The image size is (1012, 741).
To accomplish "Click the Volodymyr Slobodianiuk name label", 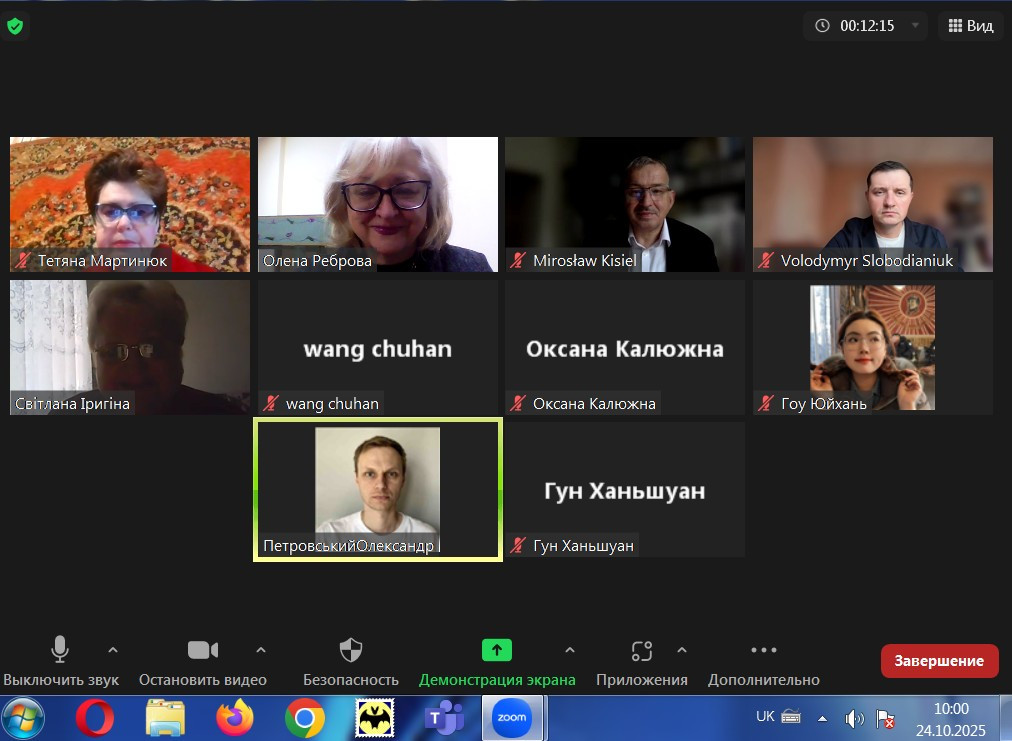I will (867, 261).
